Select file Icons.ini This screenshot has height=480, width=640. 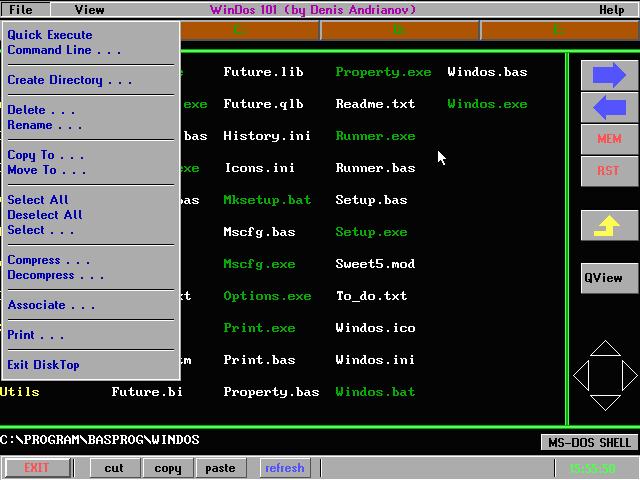pyautogui.click(x=259, y=168)
